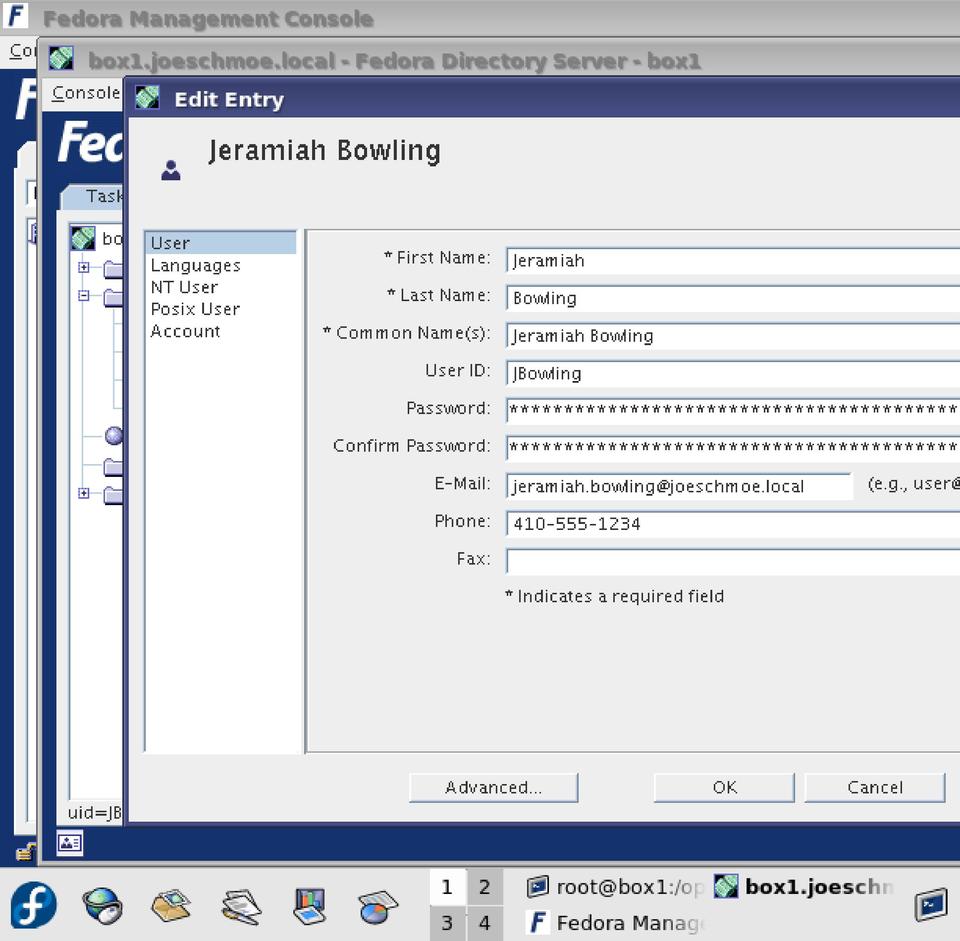This screenshot has height=941, width=960.
Task: Click the ID card icon in status bar
Action: click(70, 843)
